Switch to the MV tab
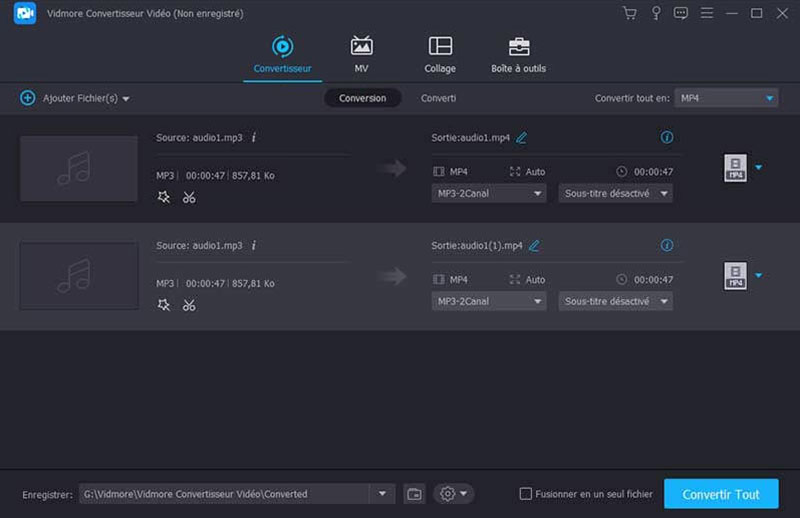The height and width of the screenshot is (518, 800). (361, 55)
